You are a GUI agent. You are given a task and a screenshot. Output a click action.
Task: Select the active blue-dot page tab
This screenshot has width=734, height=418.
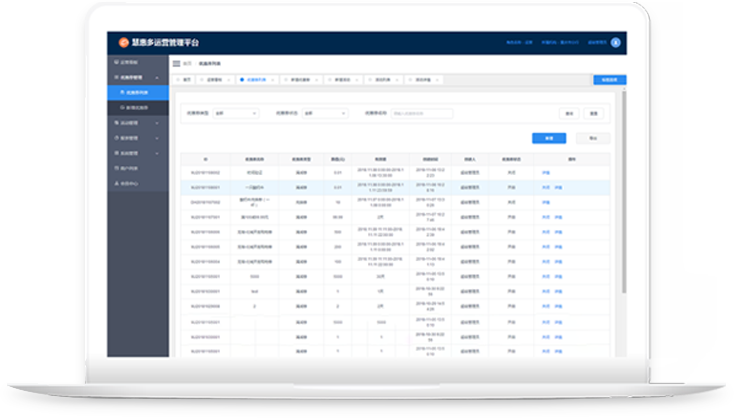click(254, 79)
